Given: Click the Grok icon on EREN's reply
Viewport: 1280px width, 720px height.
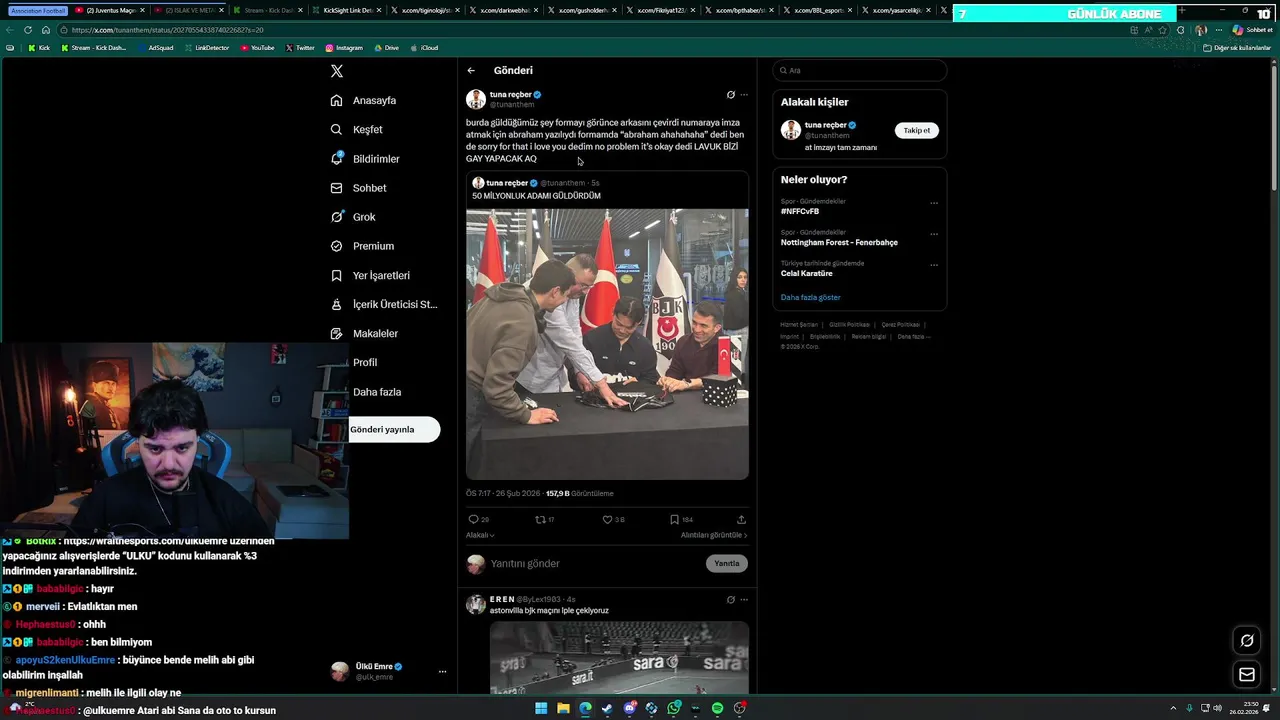Looking at the screenshot, I should click(730, 600).
